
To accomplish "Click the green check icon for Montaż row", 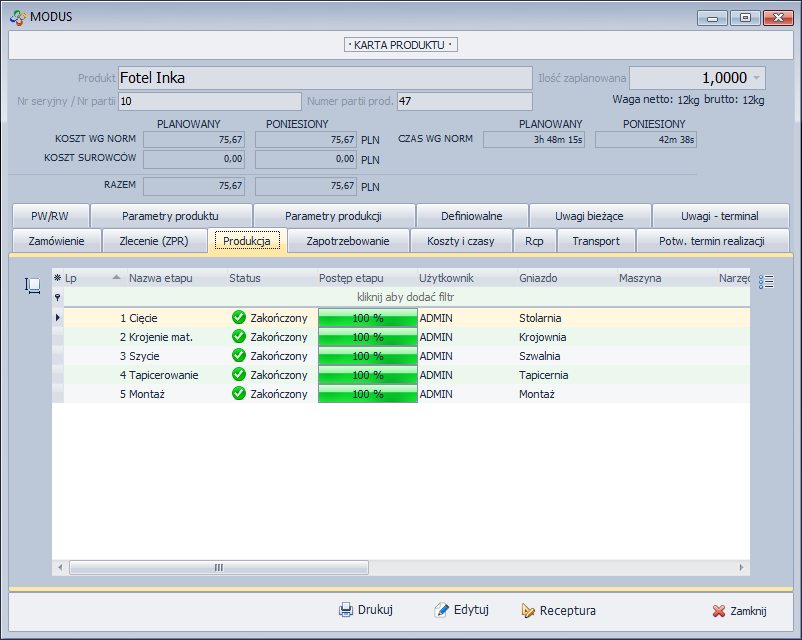I will (238, 394).
